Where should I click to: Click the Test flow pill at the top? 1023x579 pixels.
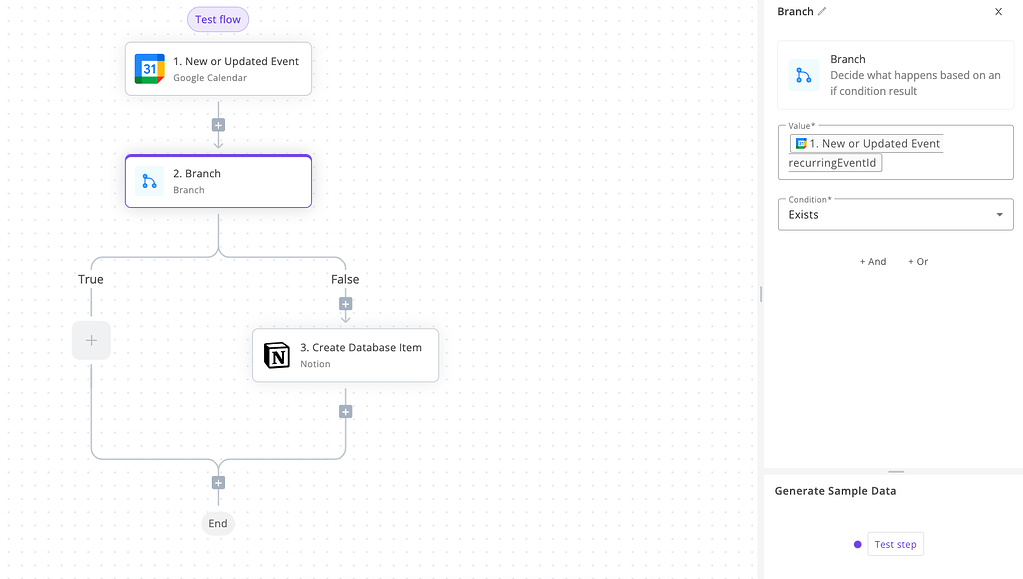pyautogui.click(x=217, y=18)
